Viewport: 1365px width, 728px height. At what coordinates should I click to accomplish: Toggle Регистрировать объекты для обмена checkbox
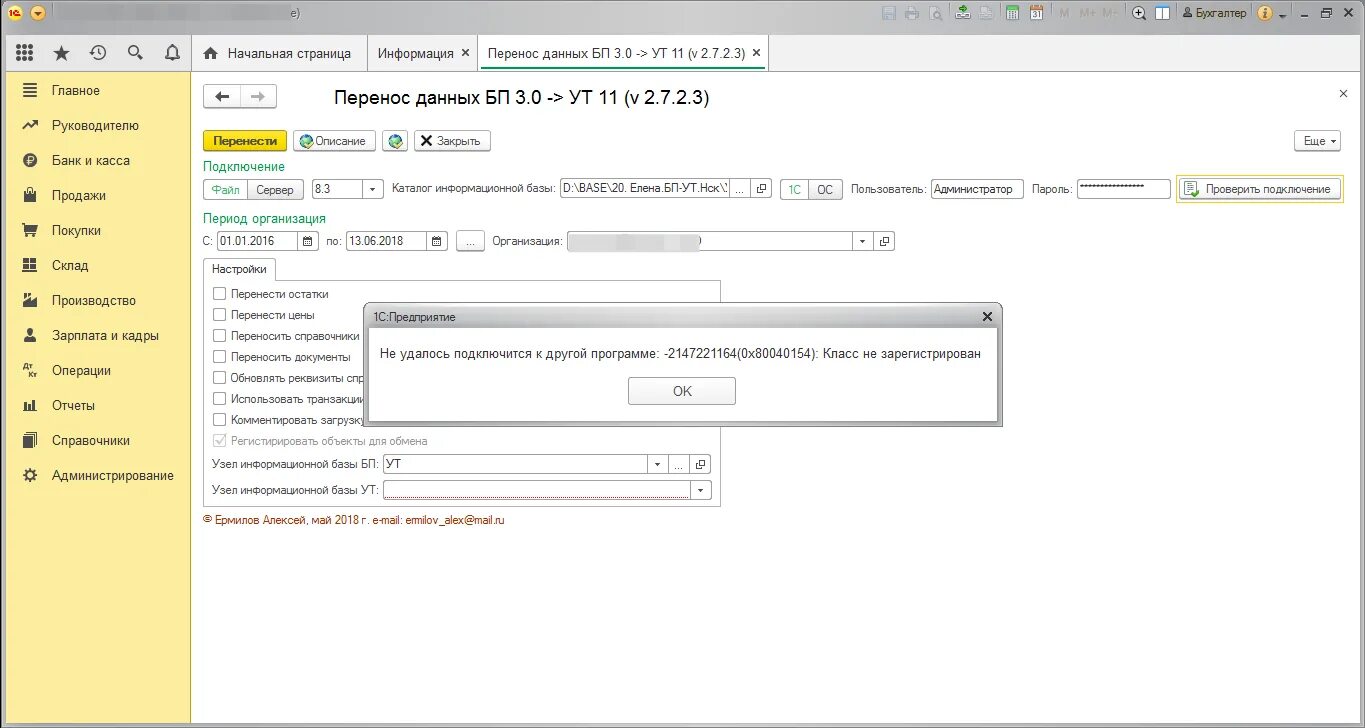pyautogui.click(x=219, y=441)
